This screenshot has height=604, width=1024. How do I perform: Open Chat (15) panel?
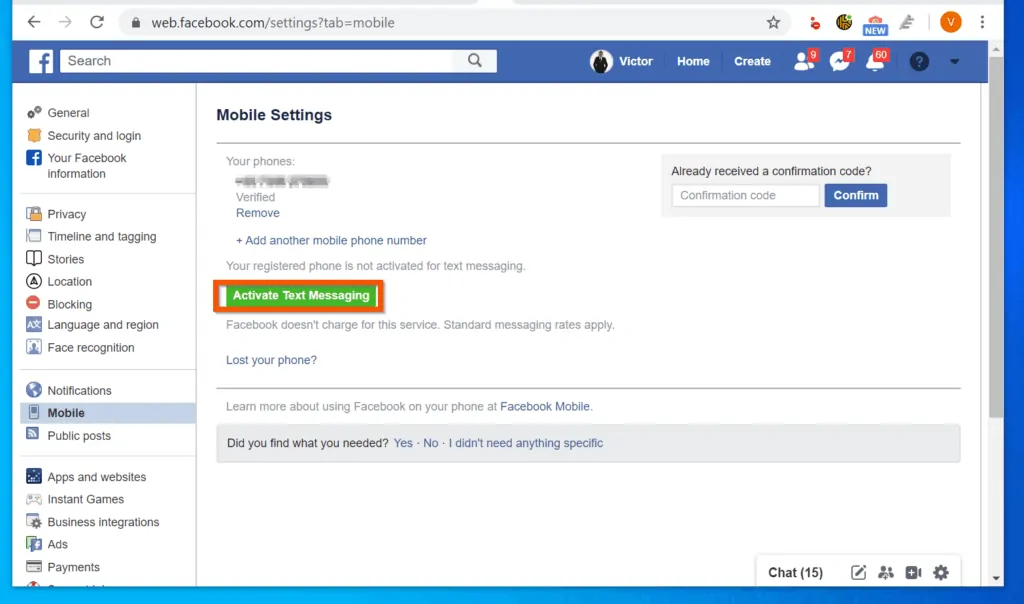coord(795,573)
